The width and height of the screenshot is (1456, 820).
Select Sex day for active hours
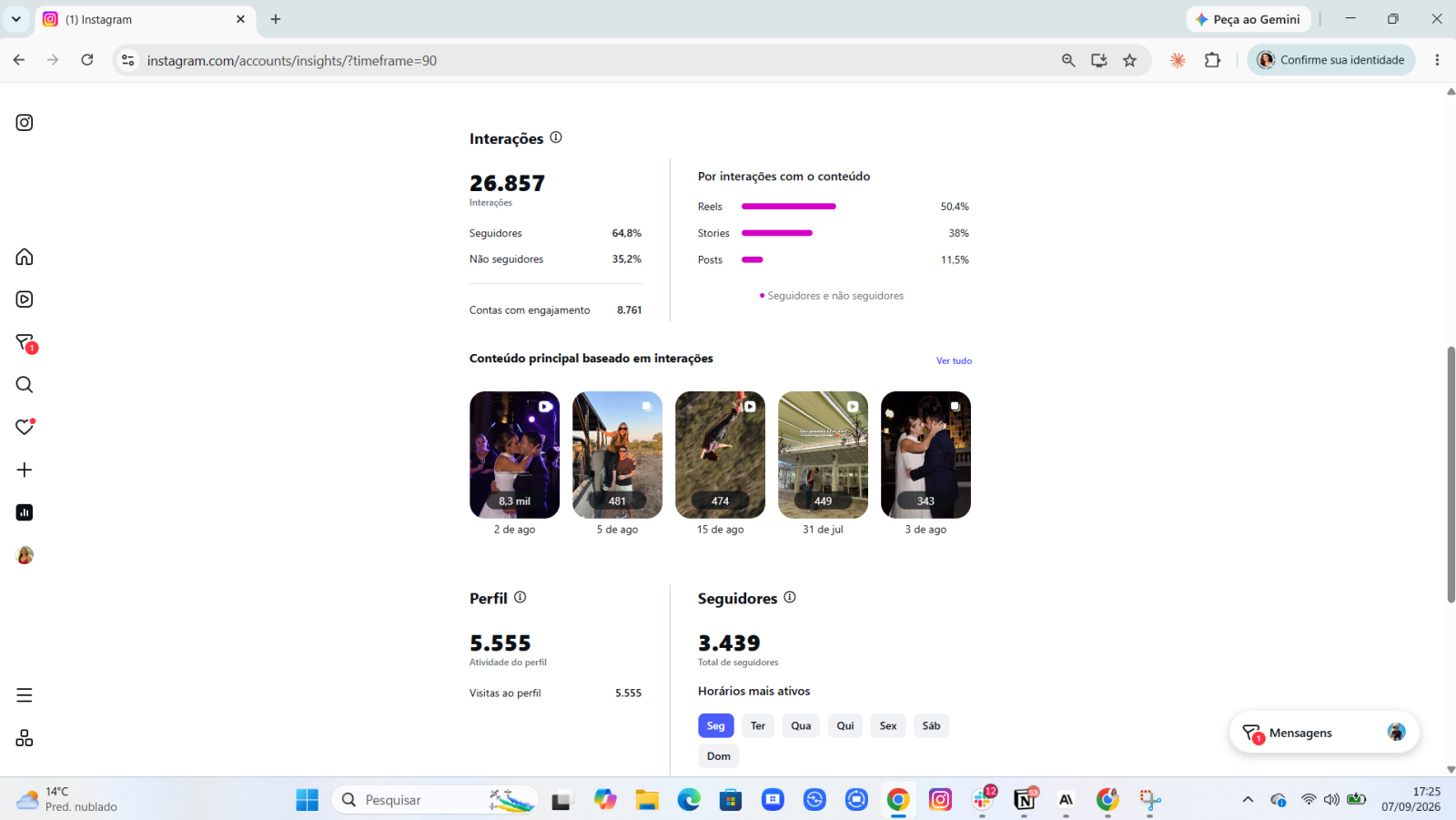pyautogui.click(x=888, y=725)
